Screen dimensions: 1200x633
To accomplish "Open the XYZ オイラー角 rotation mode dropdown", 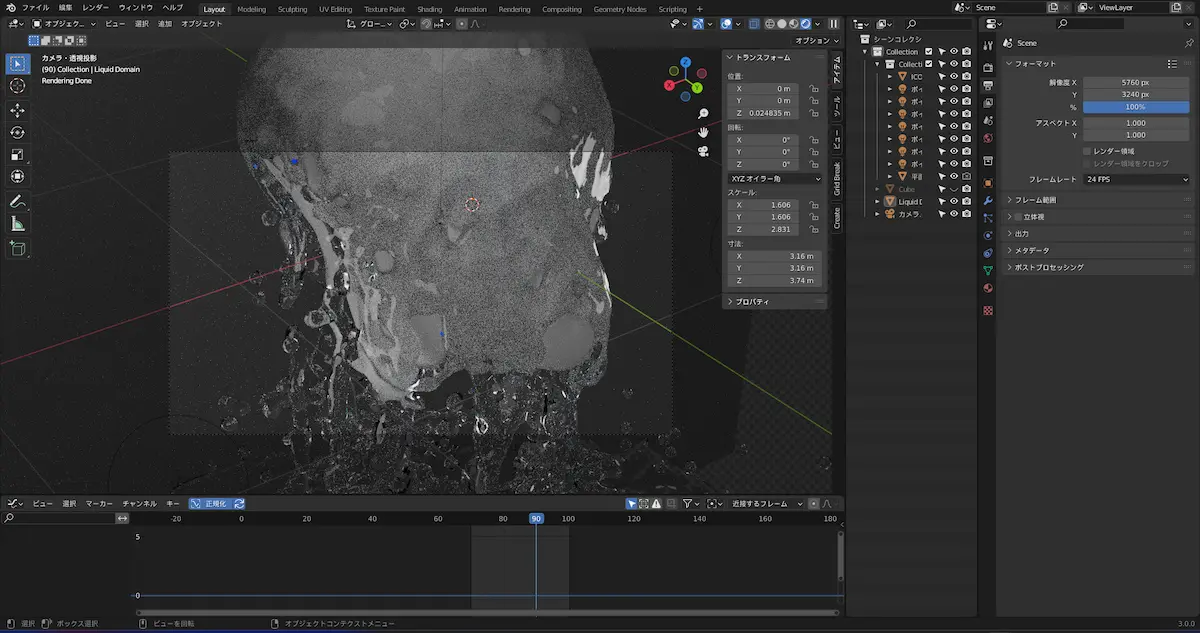I will [775, 178].
